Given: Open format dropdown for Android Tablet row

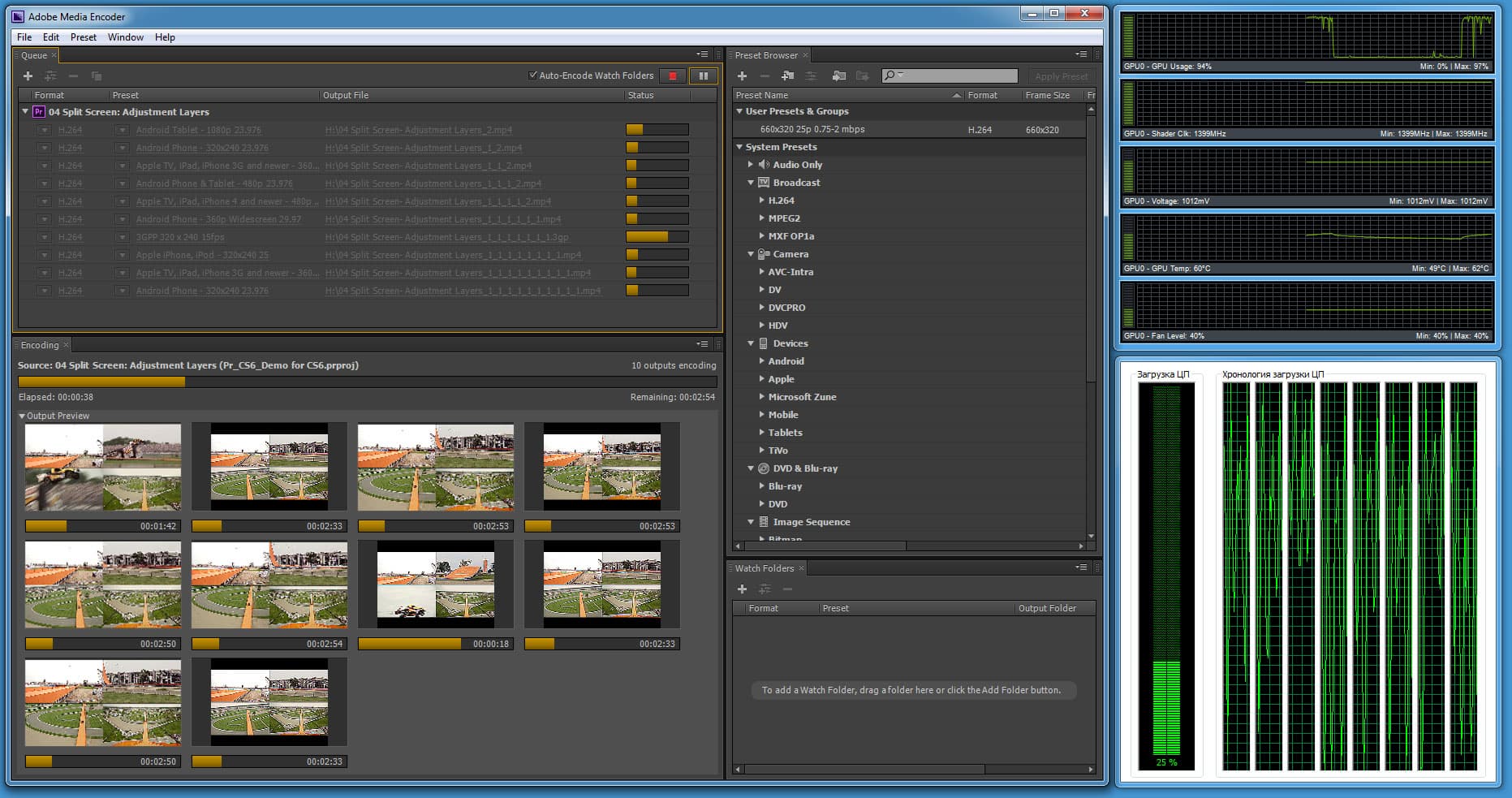Looking at the screenshot, I should point(44,130).
